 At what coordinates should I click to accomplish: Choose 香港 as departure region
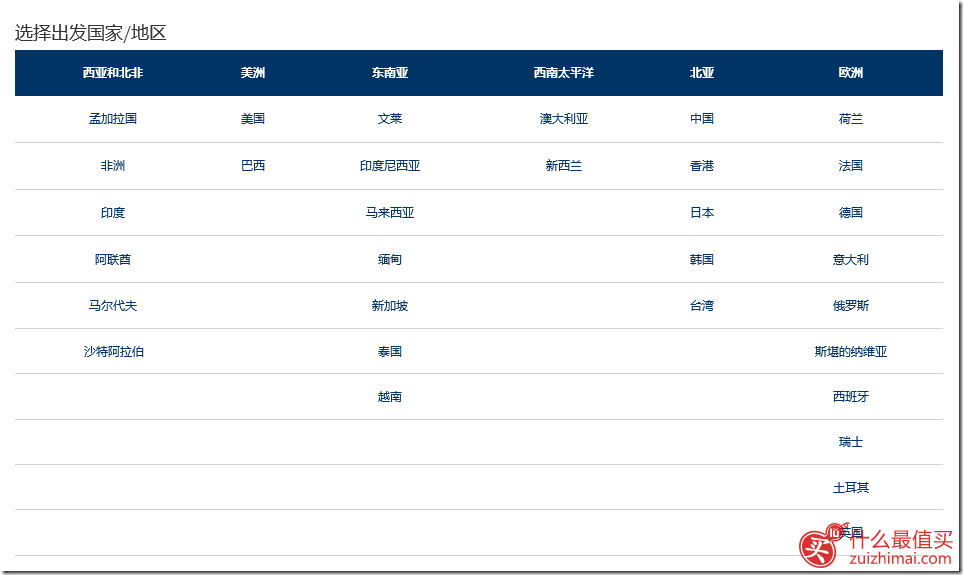[x=702, y=166]
